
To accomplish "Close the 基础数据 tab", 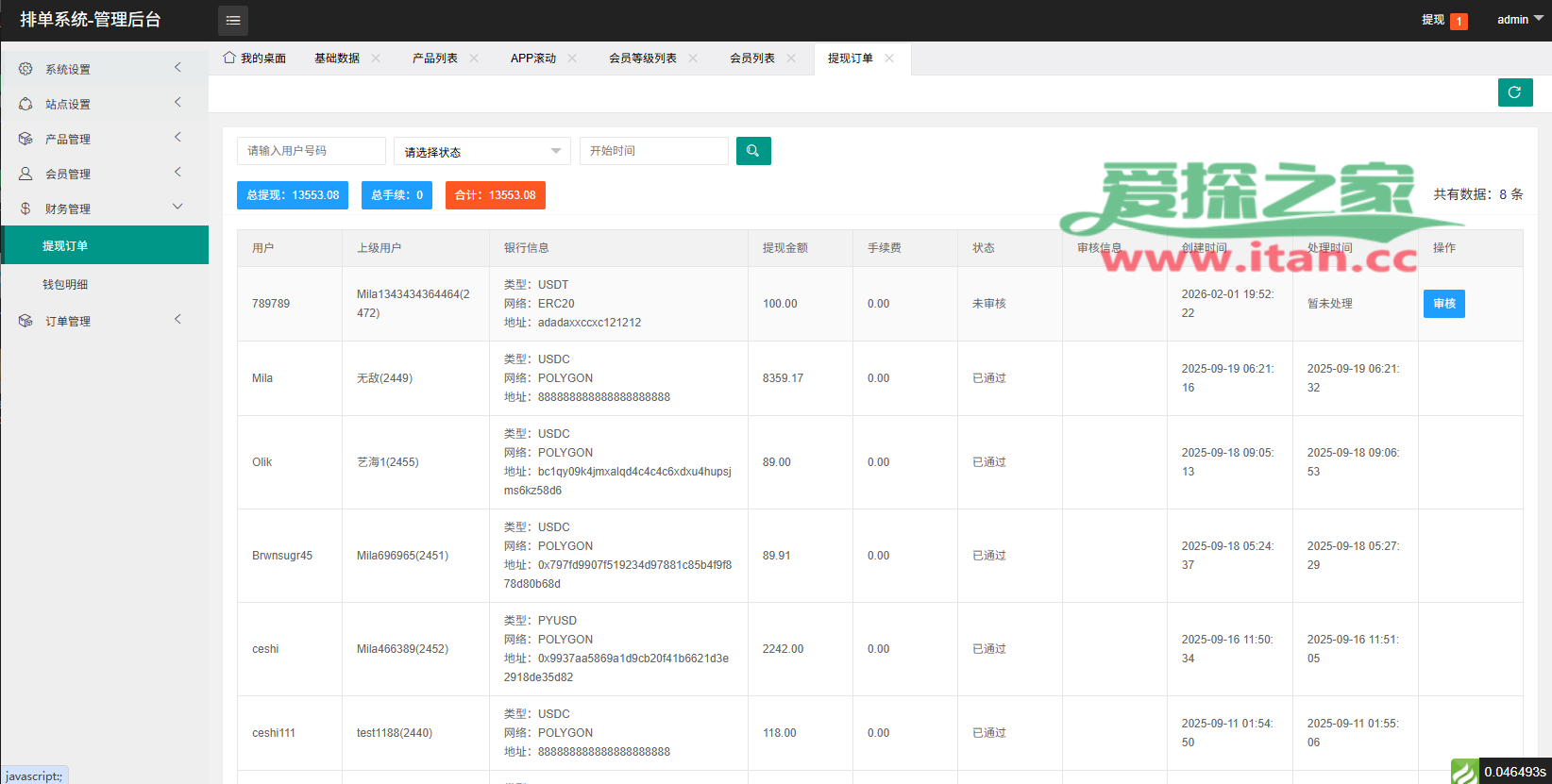I will (376, 58).
